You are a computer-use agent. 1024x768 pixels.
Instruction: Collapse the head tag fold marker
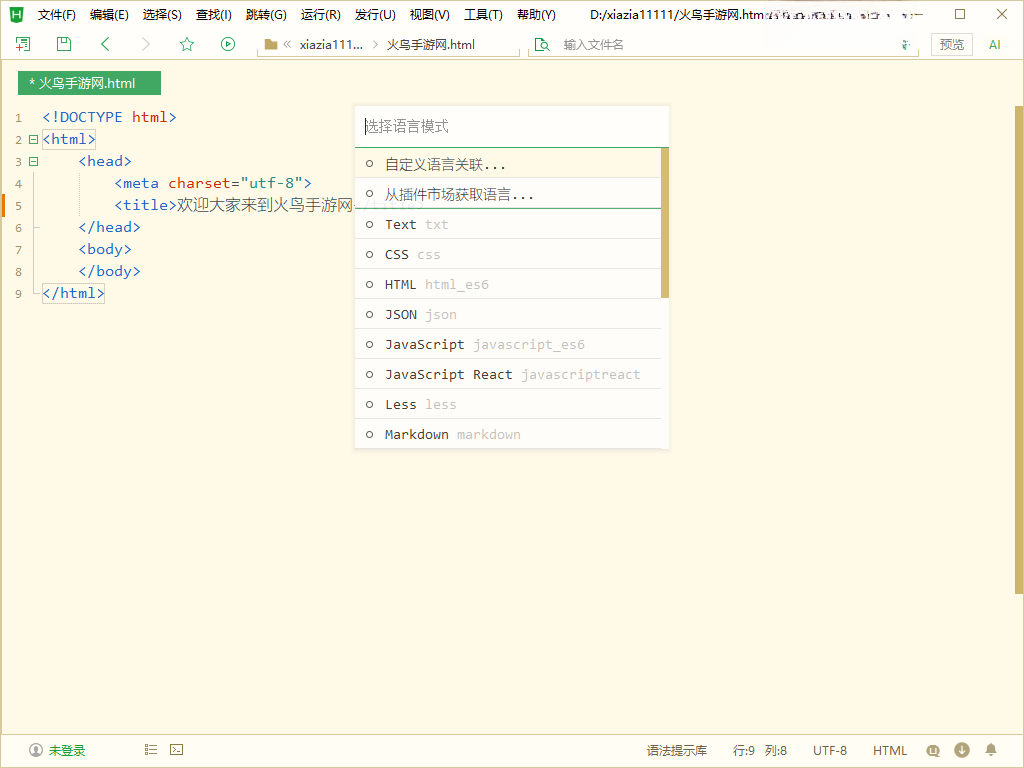[x=33, y=161]
